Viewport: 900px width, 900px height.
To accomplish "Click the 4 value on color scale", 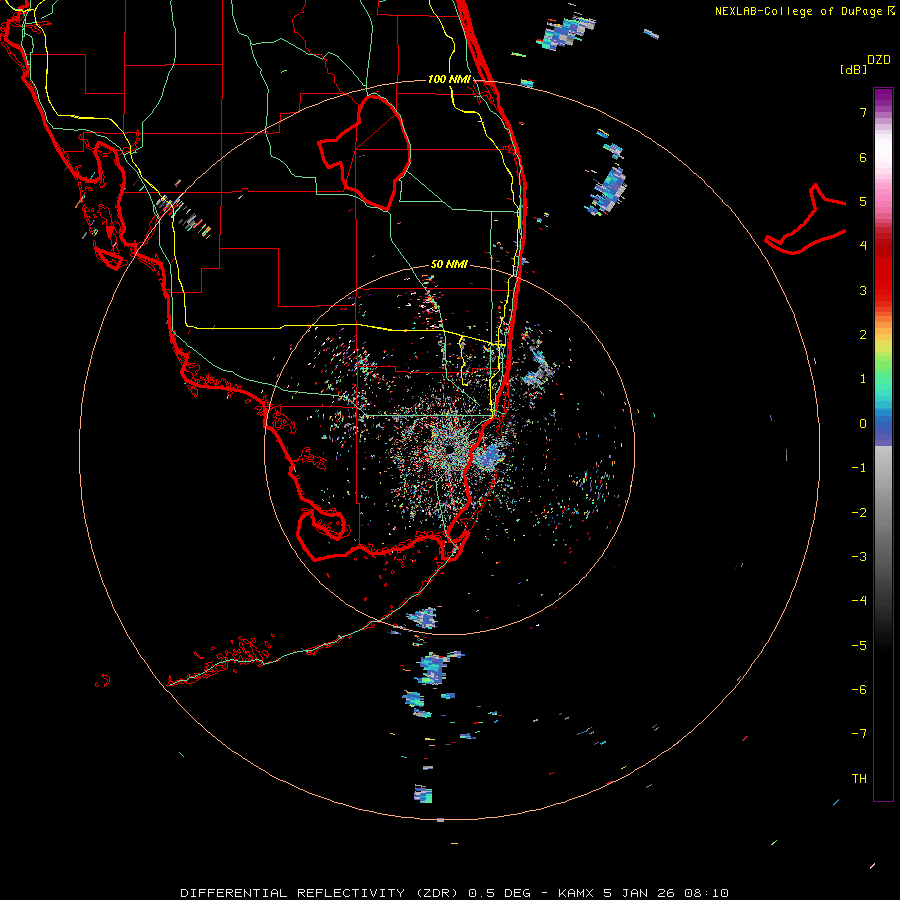I will pyautogui.click(x=863, y=245).
